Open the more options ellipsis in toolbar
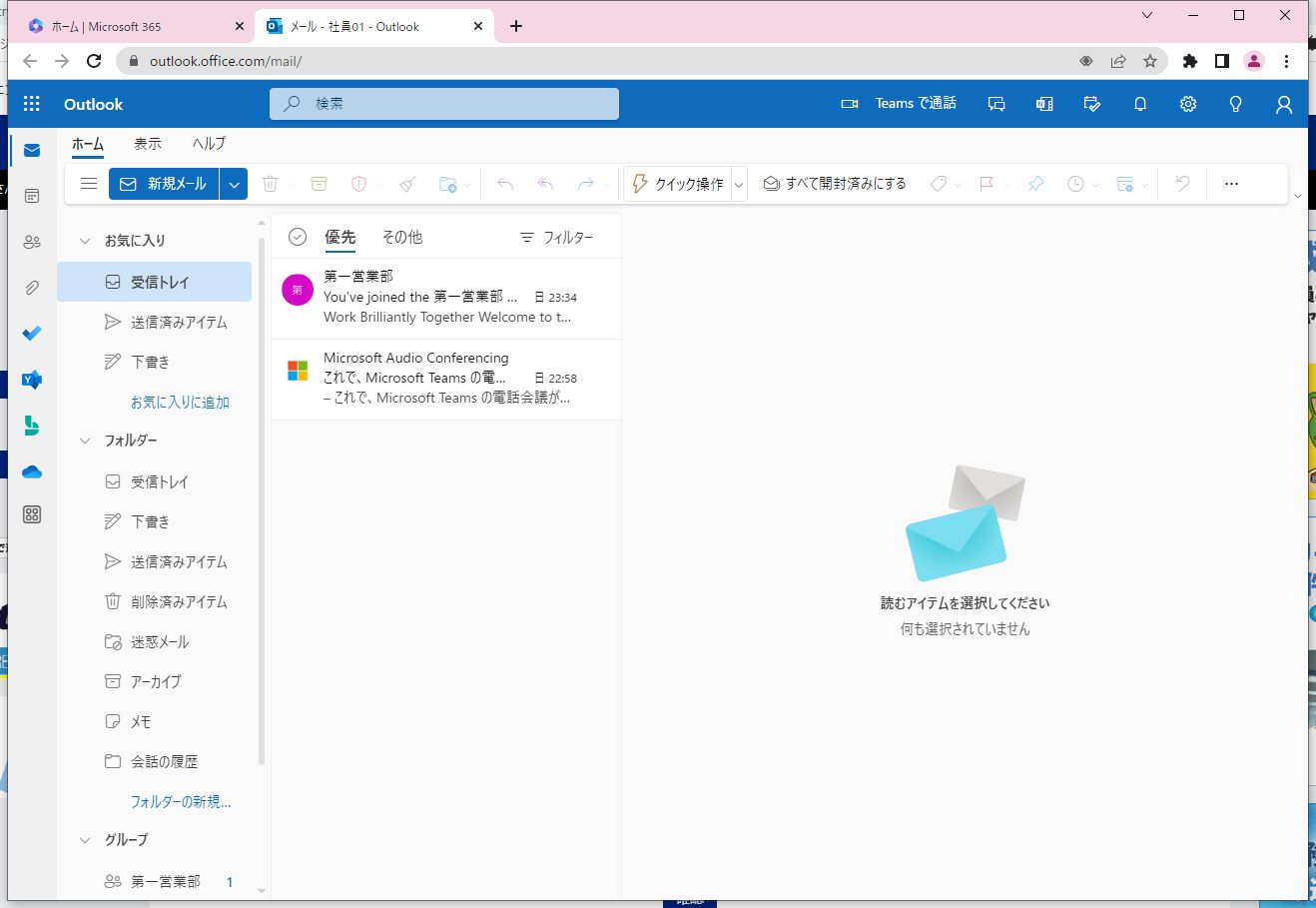The image size is (1316, 908). point(1231,184)
